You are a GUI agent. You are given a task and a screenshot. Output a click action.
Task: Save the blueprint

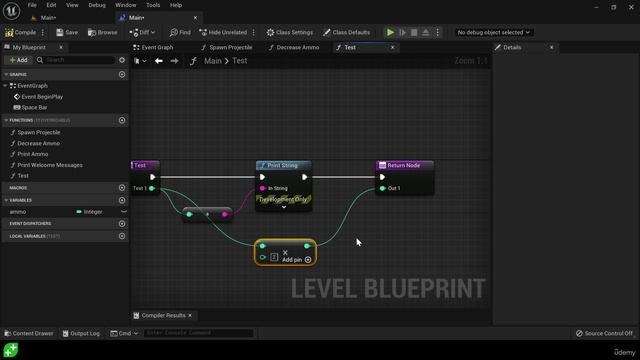pyautogui.click(x=67, y=32)
